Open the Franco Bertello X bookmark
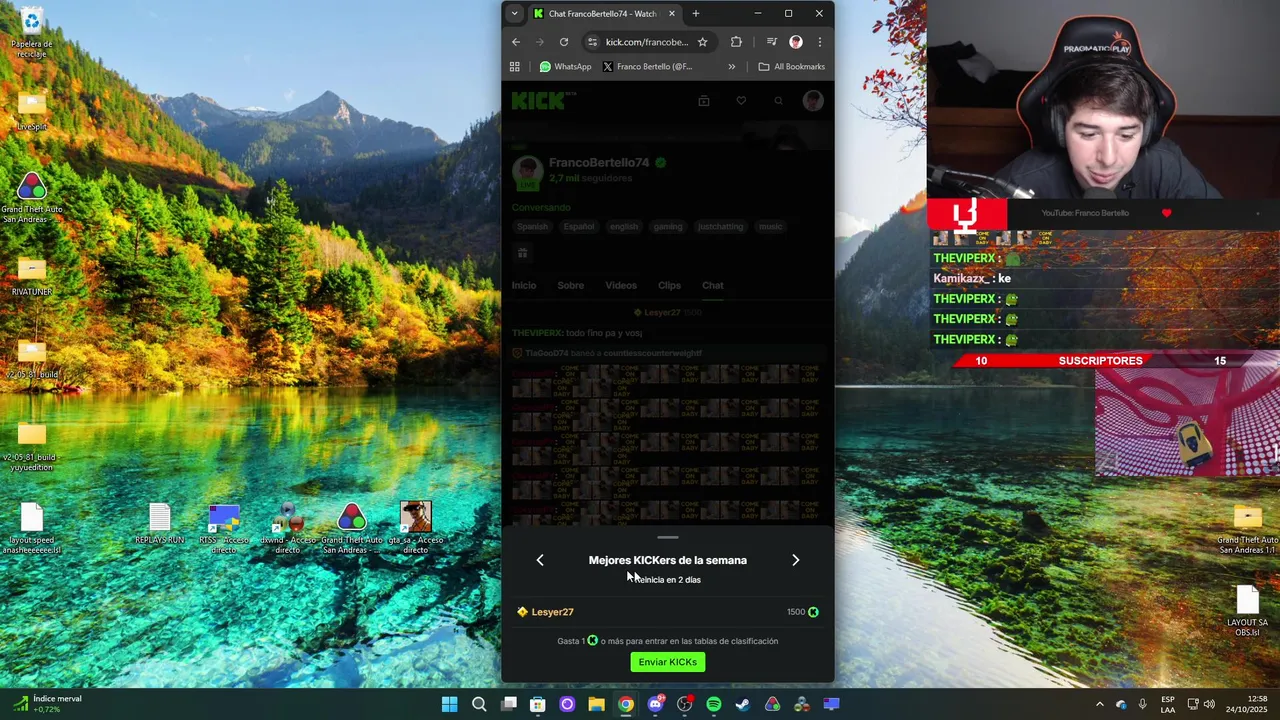Viewport: 1280px width, 720px height. pos(648,67)
